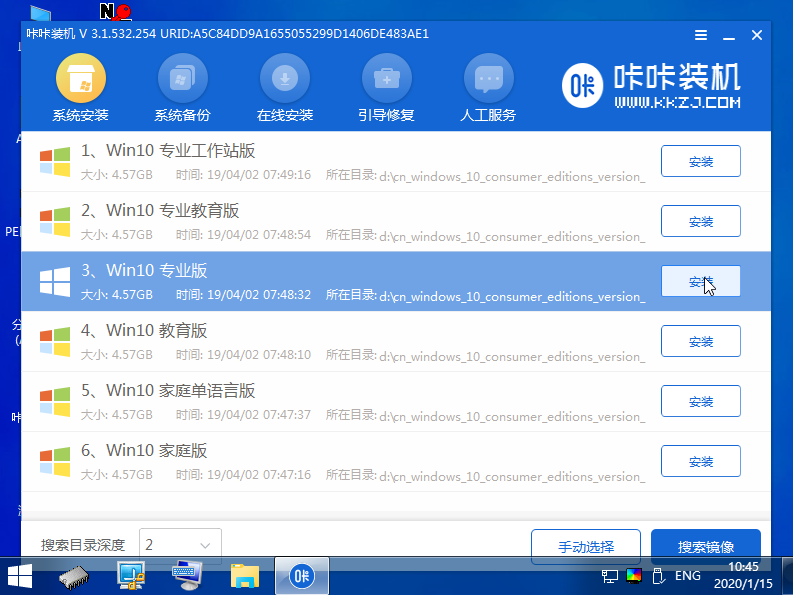Open the network computer taskbar icon
793x596 pixels.
pos(131,576)
